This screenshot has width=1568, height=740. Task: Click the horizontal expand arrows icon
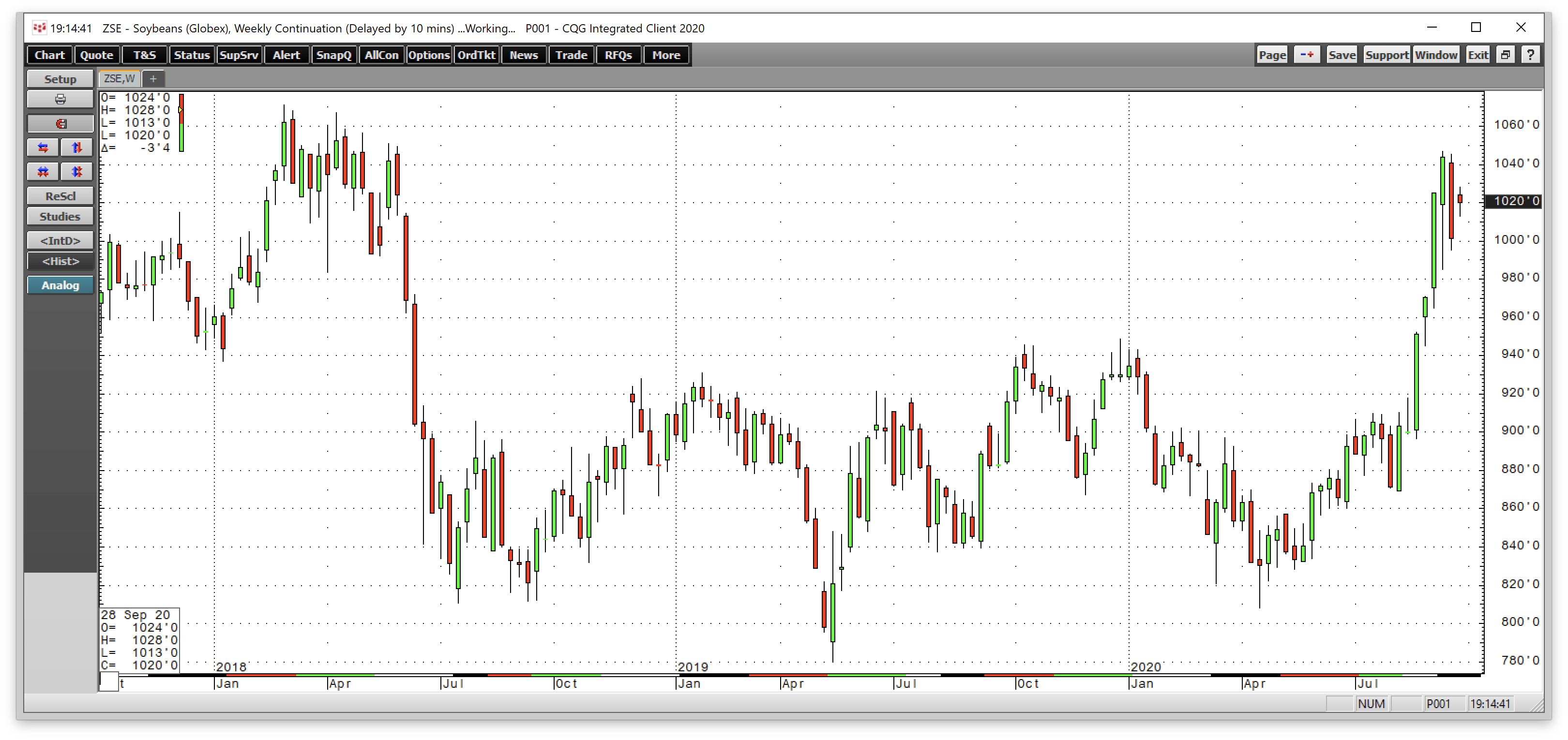click(x=43, y=147)
